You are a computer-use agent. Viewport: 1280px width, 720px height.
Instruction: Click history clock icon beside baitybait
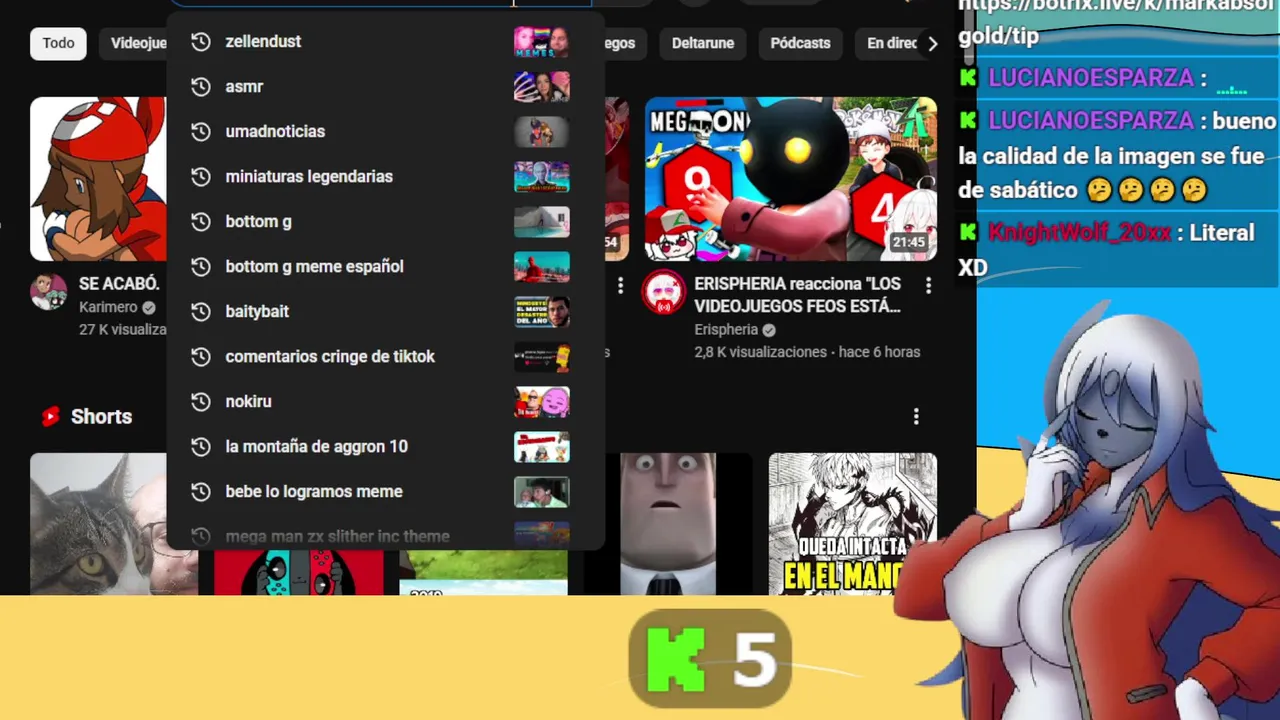[201, 311]
